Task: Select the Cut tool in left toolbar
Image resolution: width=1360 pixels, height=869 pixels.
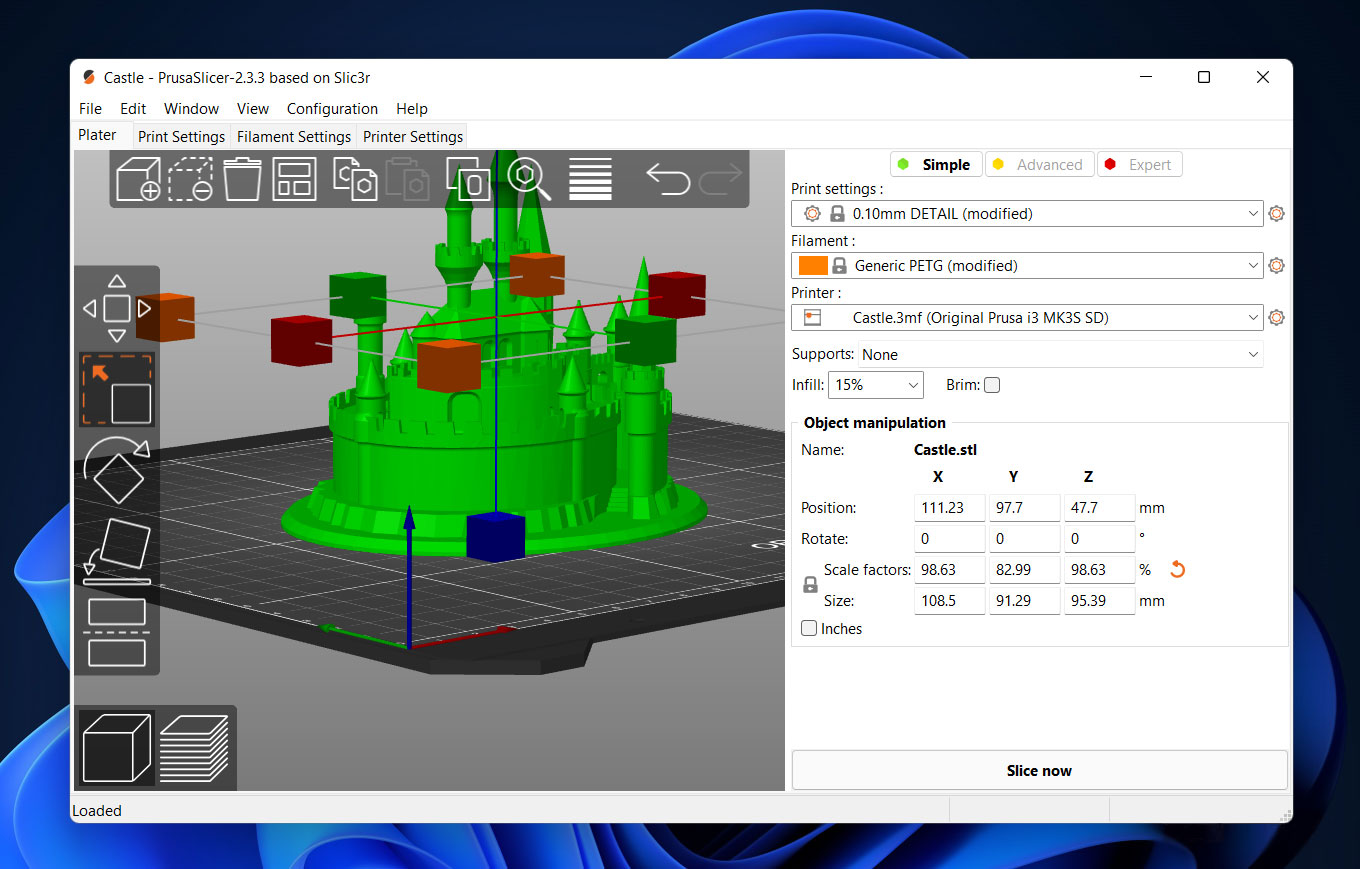Action: tap(117, 632)
